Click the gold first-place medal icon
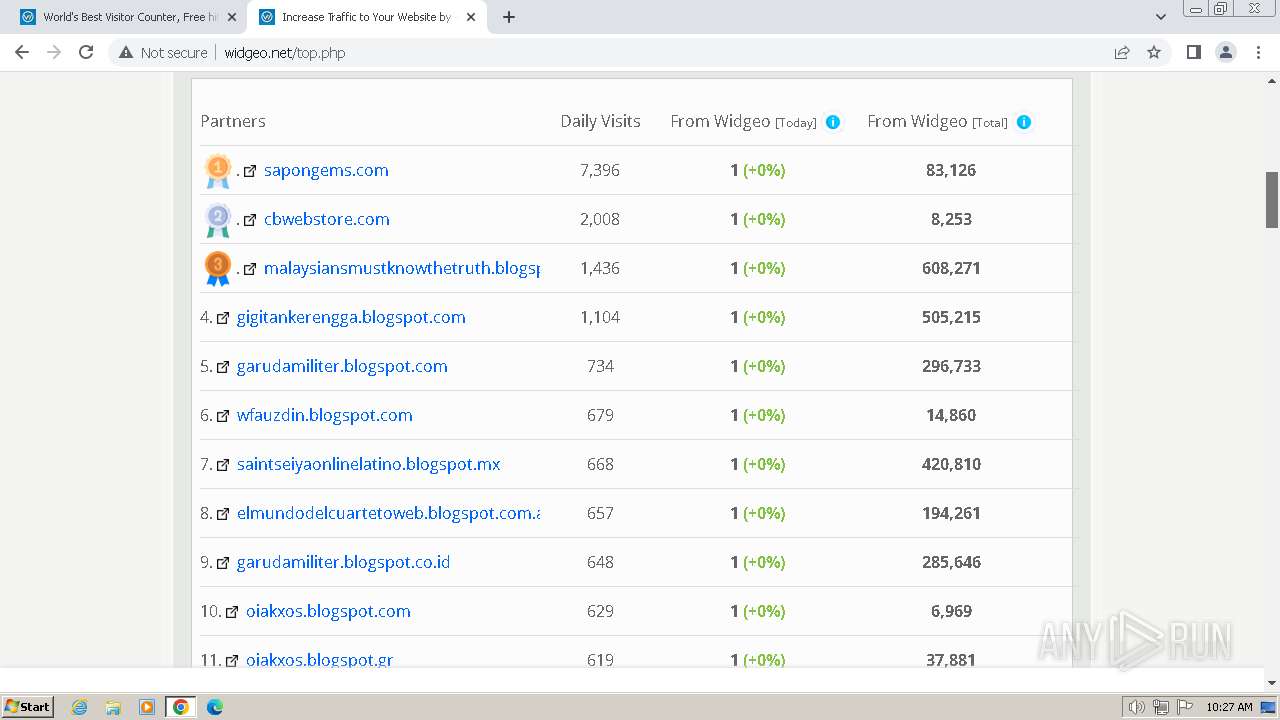 [x=217, y=171]
